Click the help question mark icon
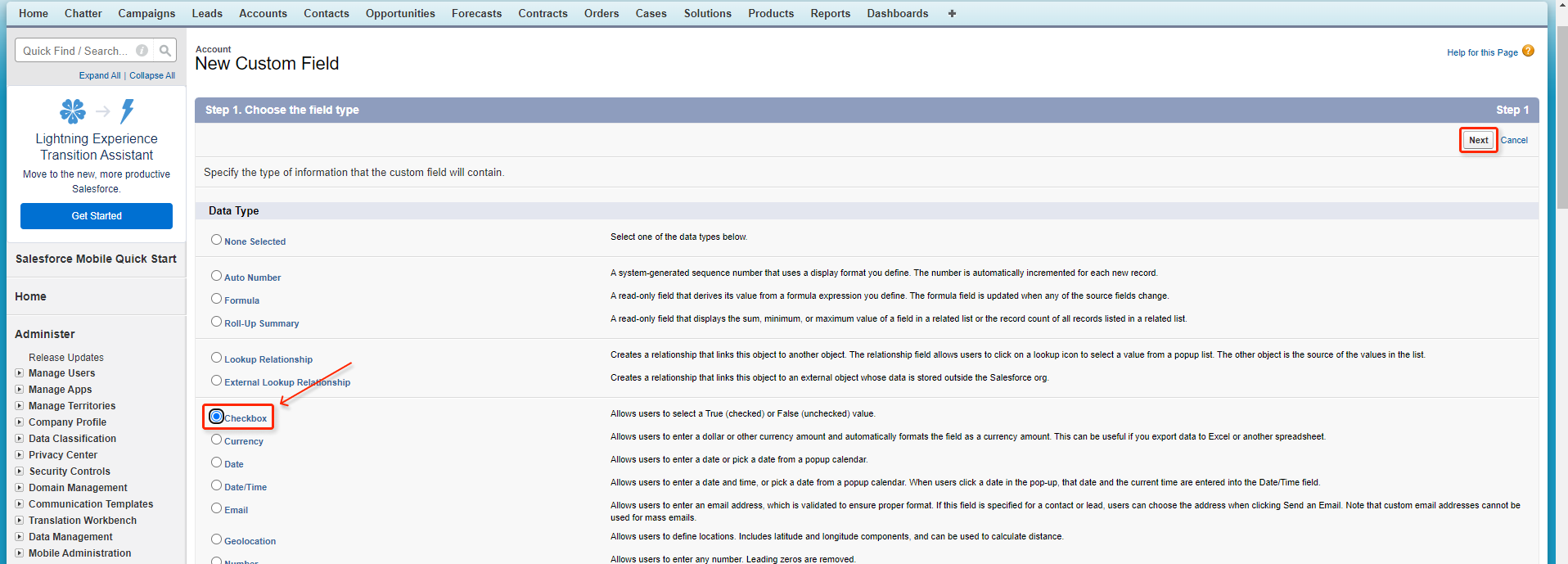 pyautogui.click(x=1528, y=51)
